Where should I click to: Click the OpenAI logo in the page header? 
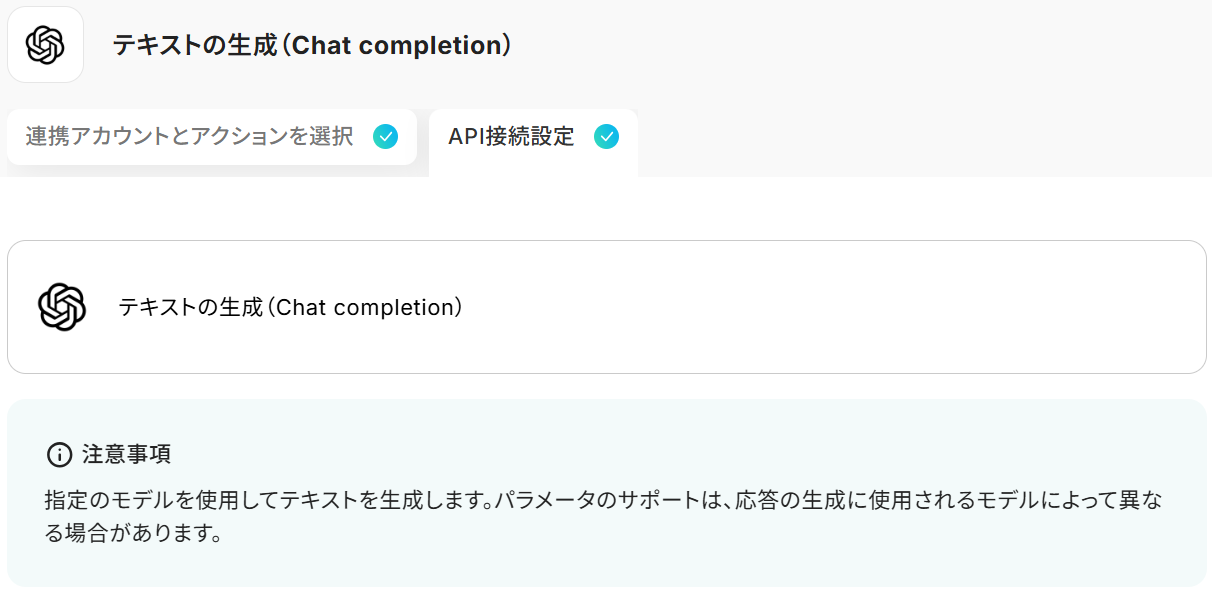pyautogui.click(x=45, y=45)
